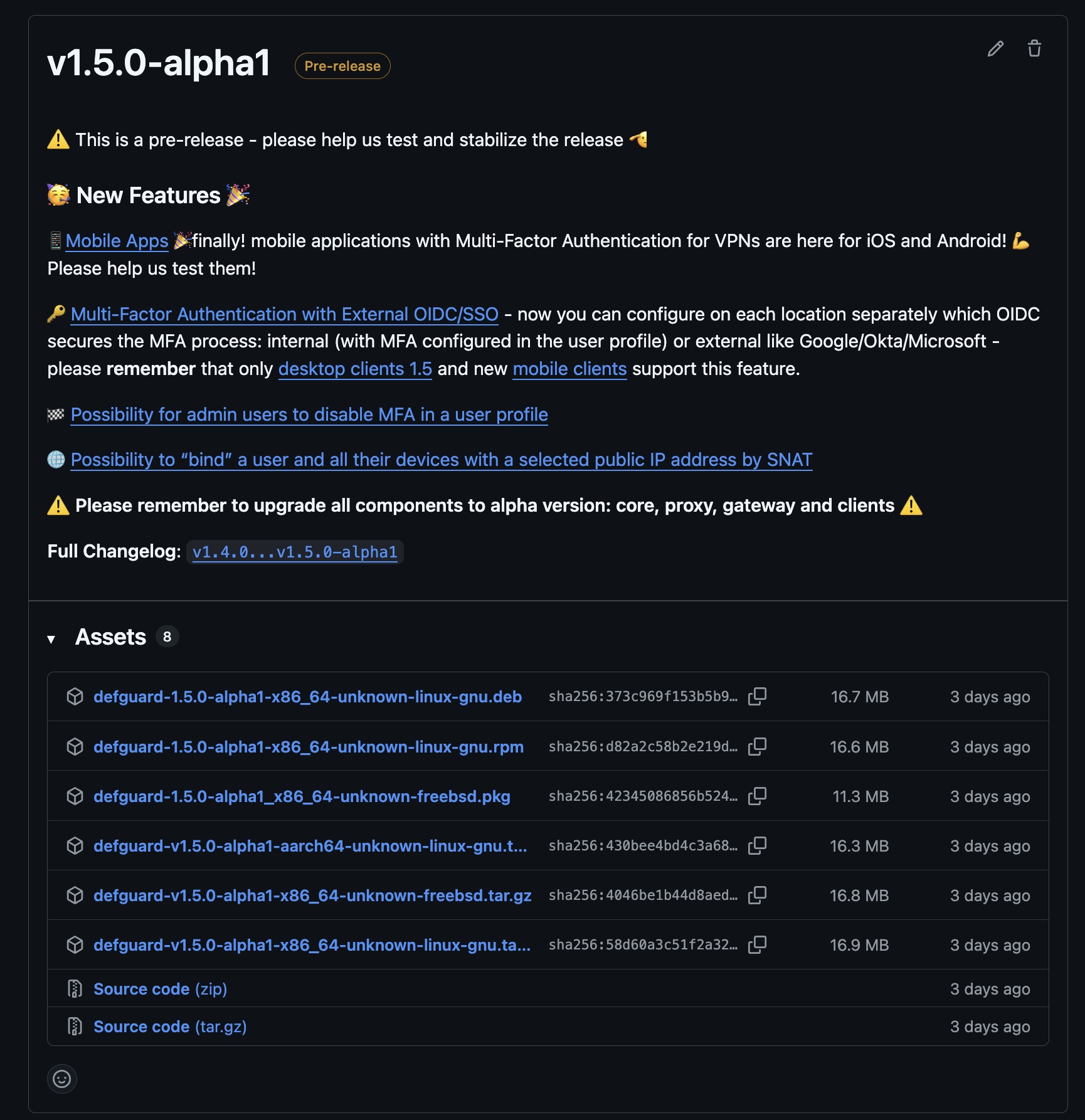Screen dimensions: 1085x1120
Task: Click the Assets disclosure triangle
Action: [51, 638]
